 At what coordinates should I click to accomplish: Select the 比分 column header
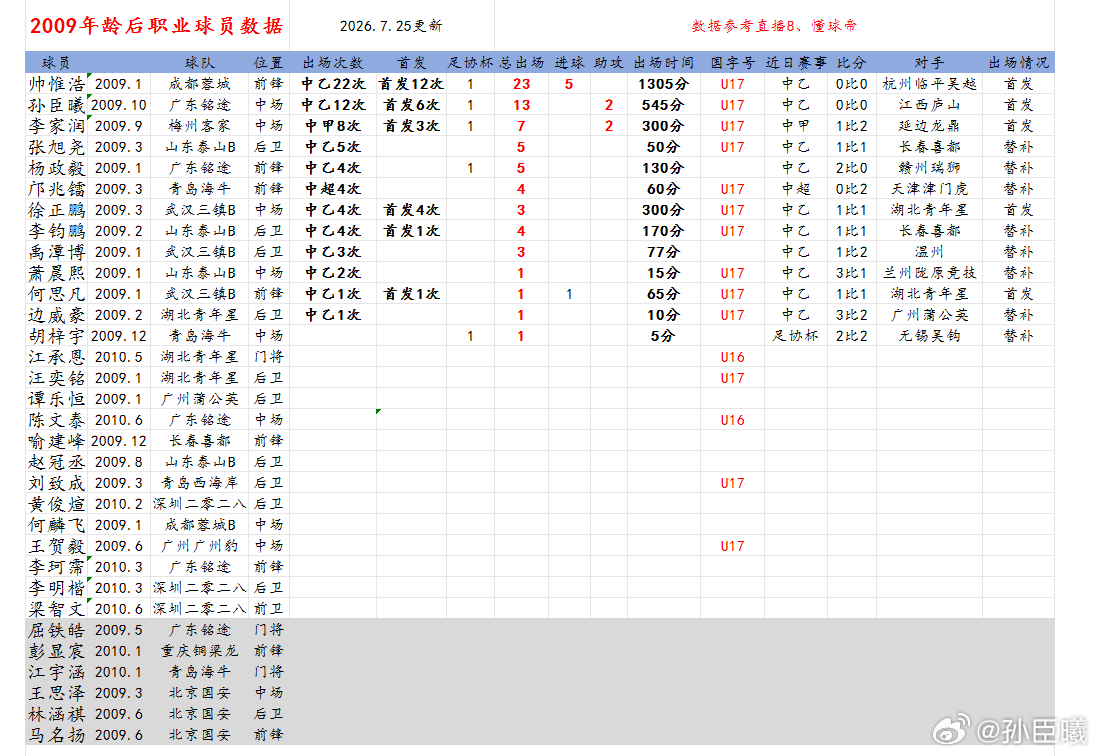click(x=852, y=63)
